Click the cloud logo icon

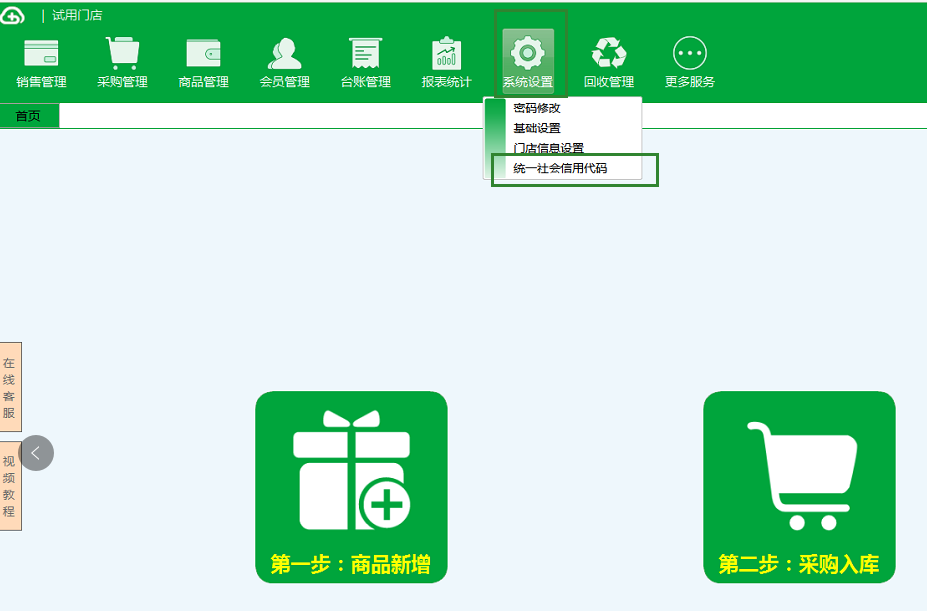pyautogui.click(x=12, y=15)
